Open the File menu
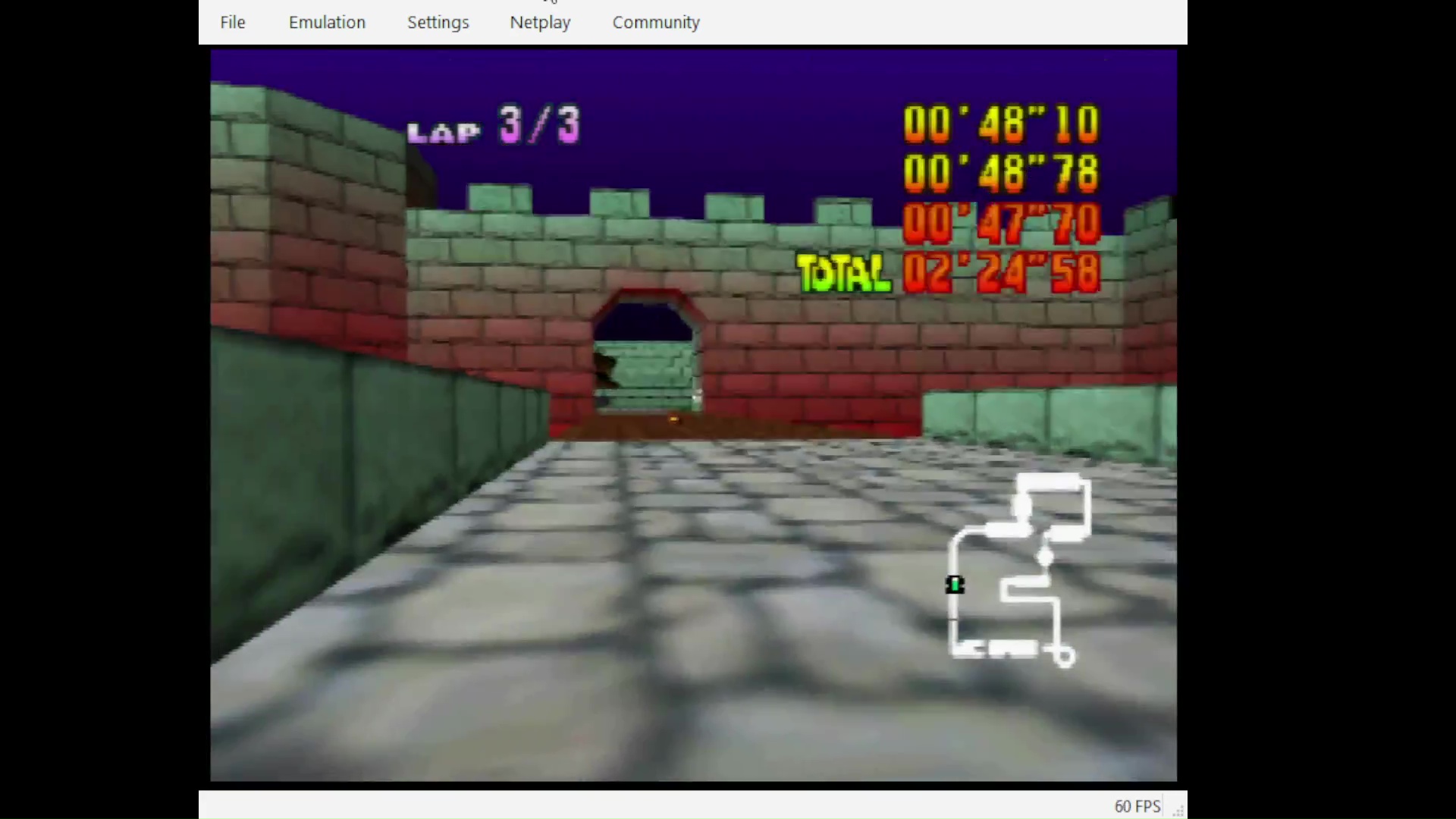This screenshot has width=1456, height=819. pyautogui.click(x=232, y=23)
